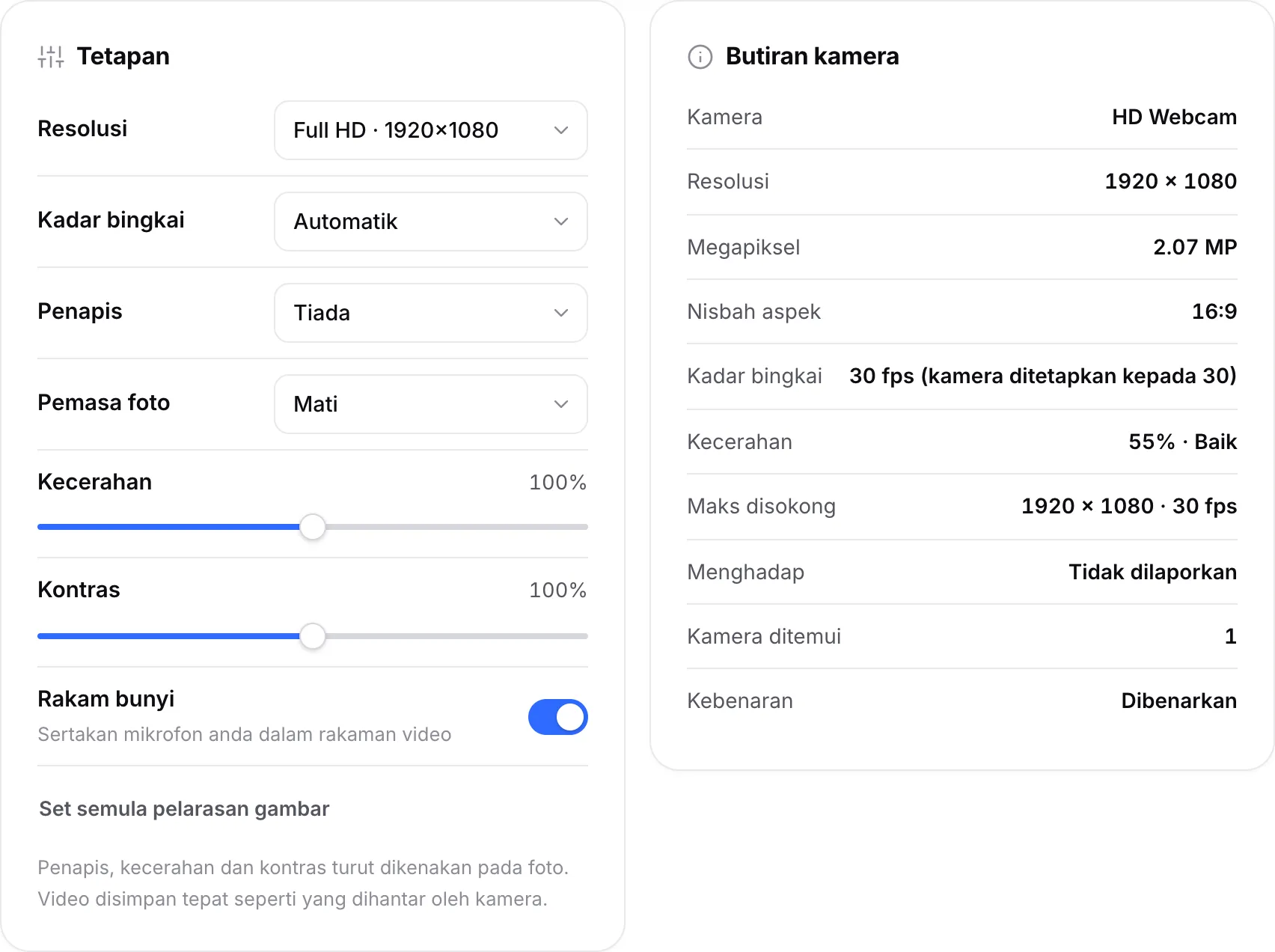Click the Dibenarkan permission value
Image resolution: width=1275 pixels, height=952 pixels.
click(1178, 701)
